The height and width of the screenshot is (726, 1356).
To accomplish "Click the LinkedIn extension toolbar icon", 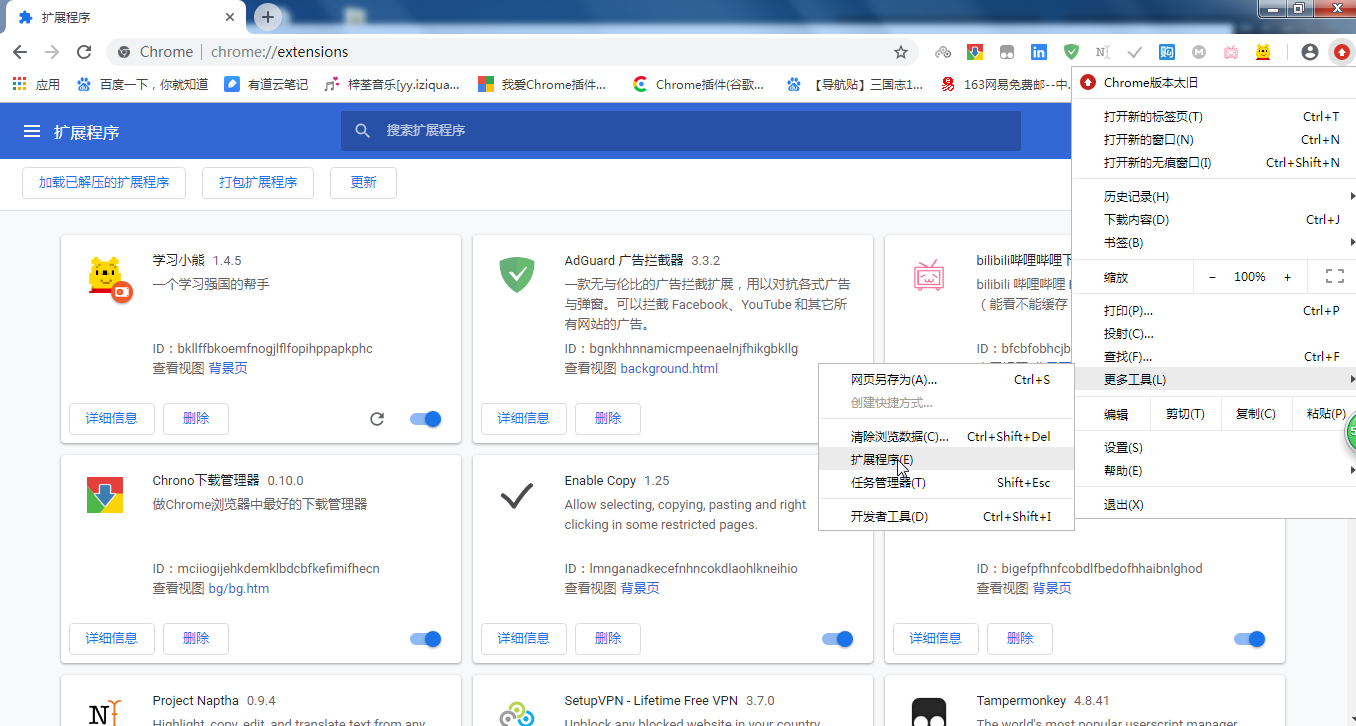I will click(x=1039, y=52).
